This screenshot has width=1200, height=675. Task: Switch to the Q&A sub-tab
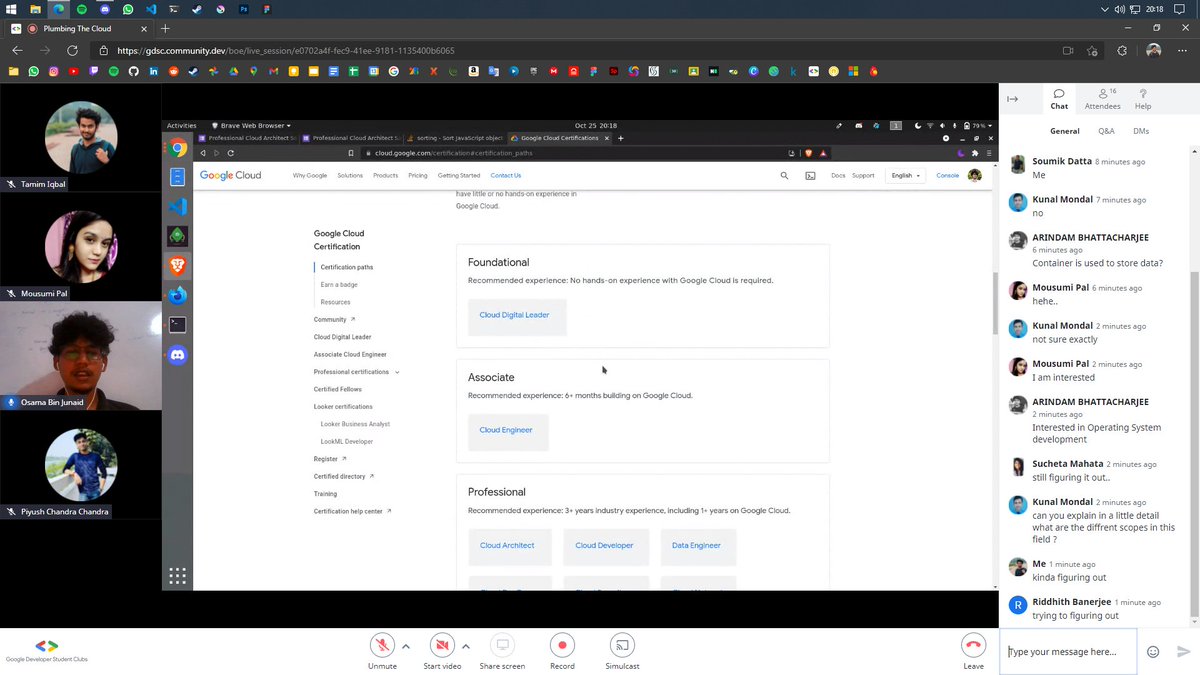1106,131
